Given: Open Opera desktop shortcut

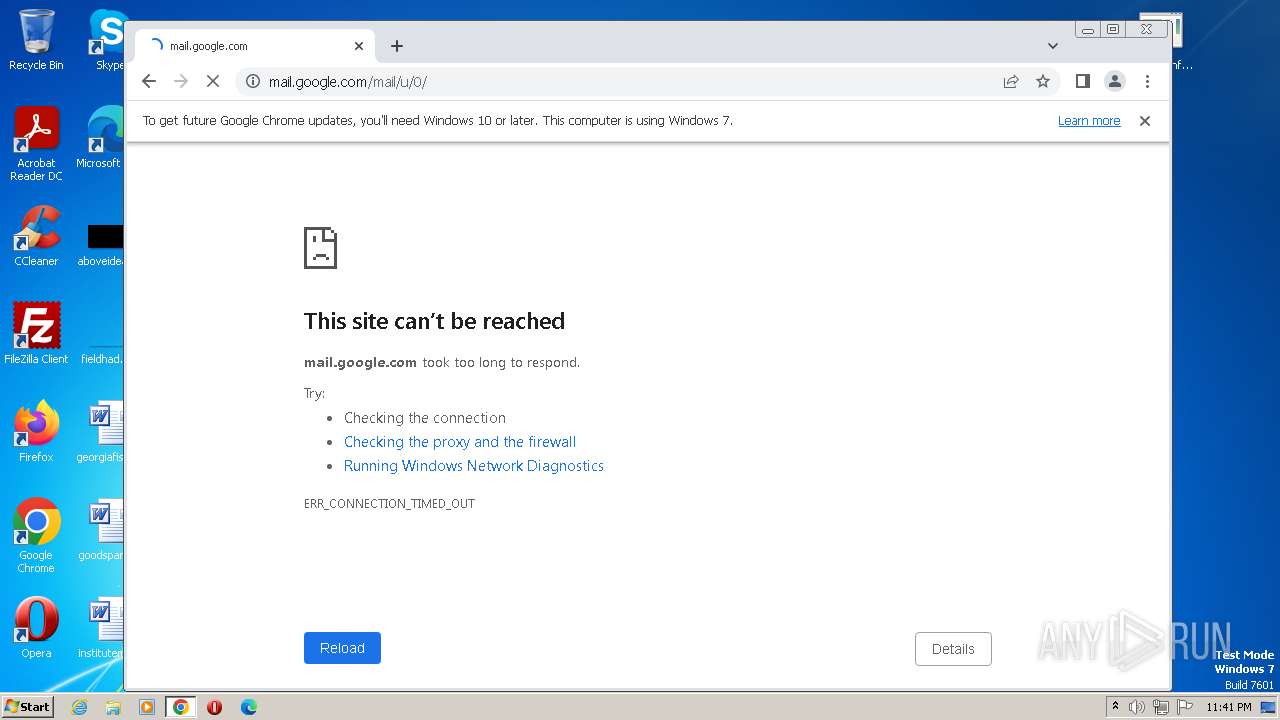Looking at the screenshot, I should (x=36, y=628).
